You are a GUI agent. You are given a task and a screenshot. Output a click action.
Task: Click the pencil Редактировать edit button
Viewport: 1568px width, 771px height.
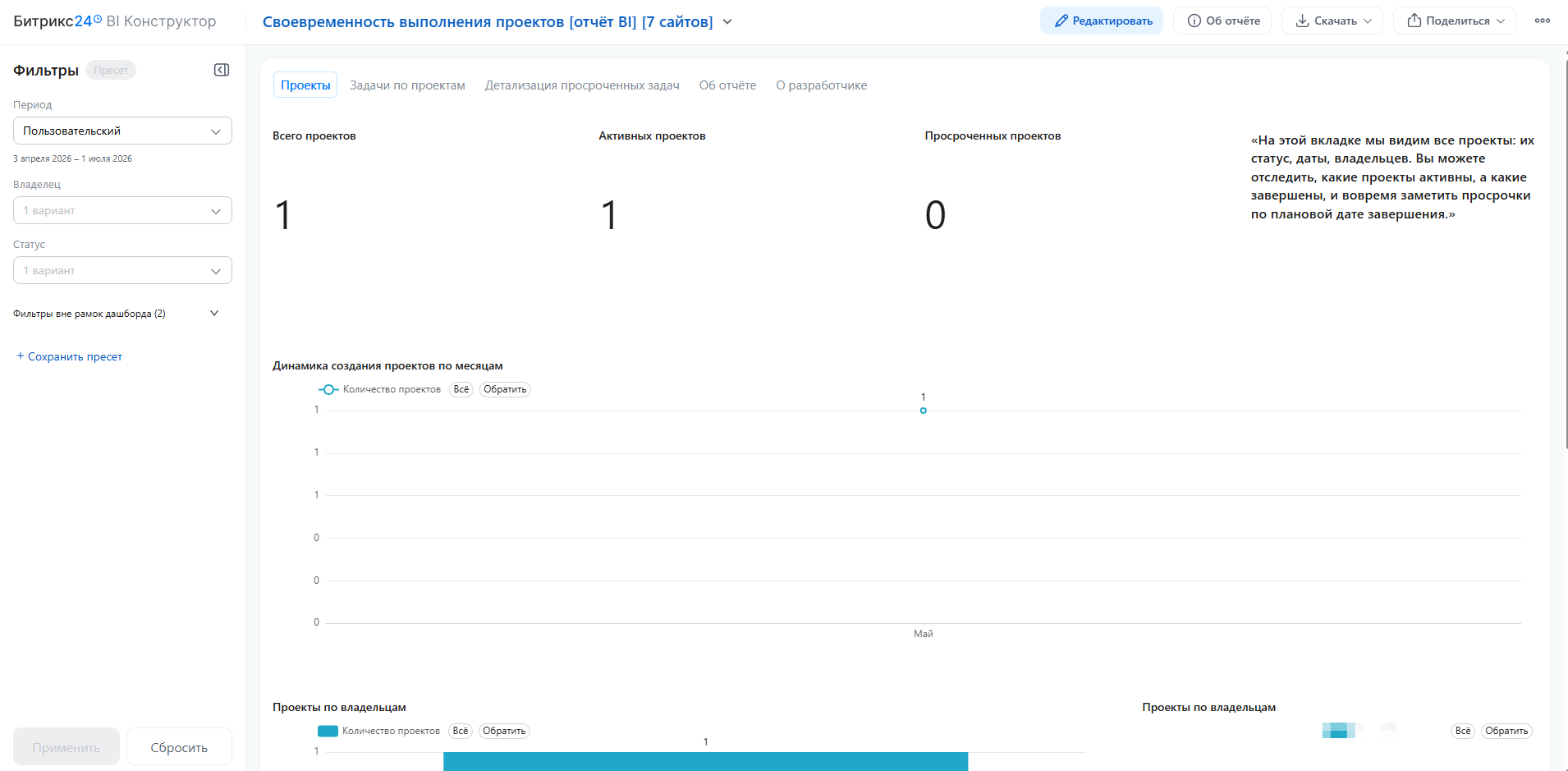click(1102, 21)
